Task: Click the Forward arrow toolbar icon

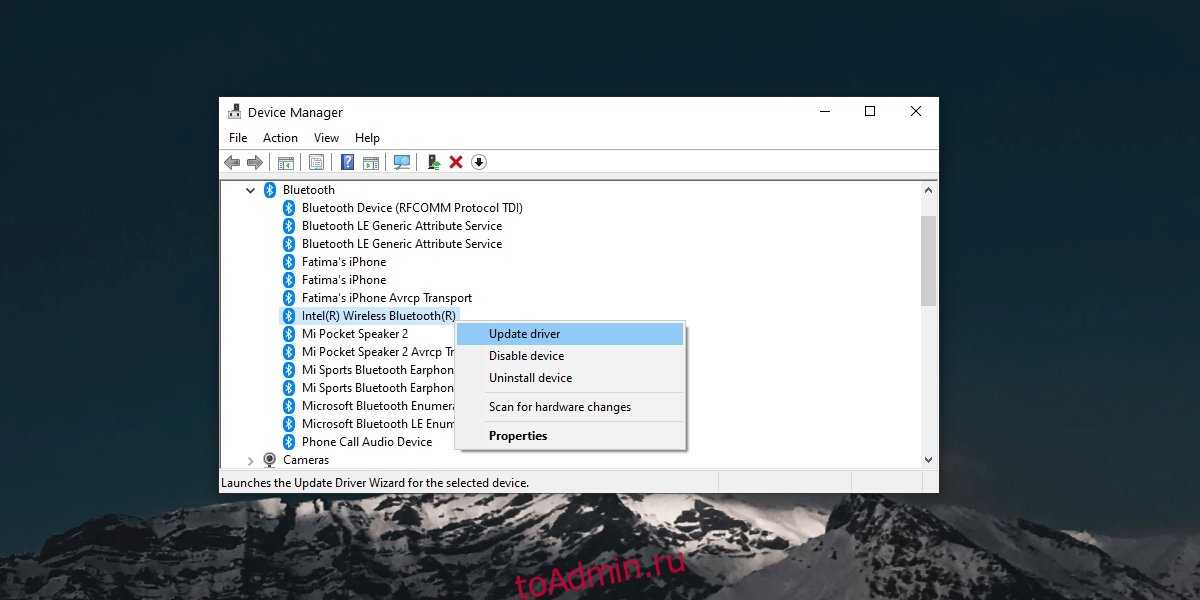Action: coord(255,162)
